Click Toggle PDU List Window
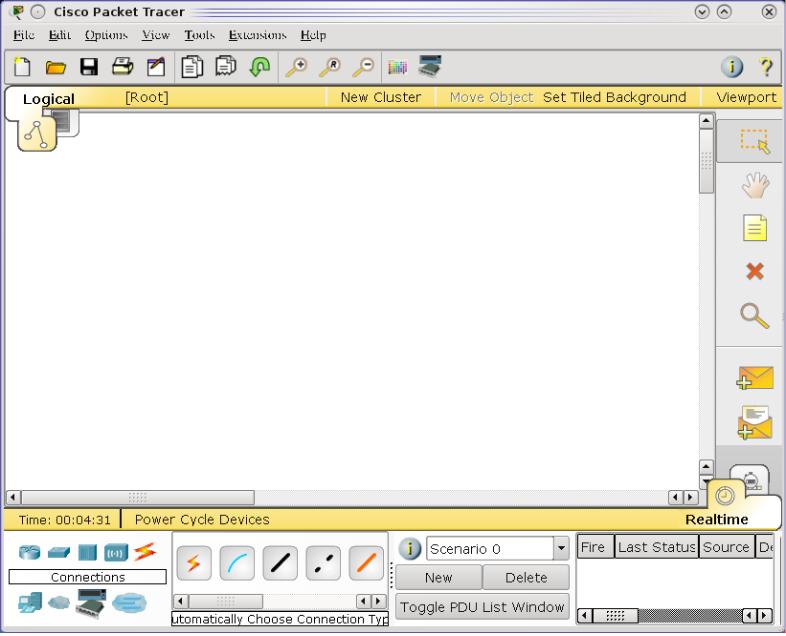This screenshot has width=786, height=636. tap(482, 607)
